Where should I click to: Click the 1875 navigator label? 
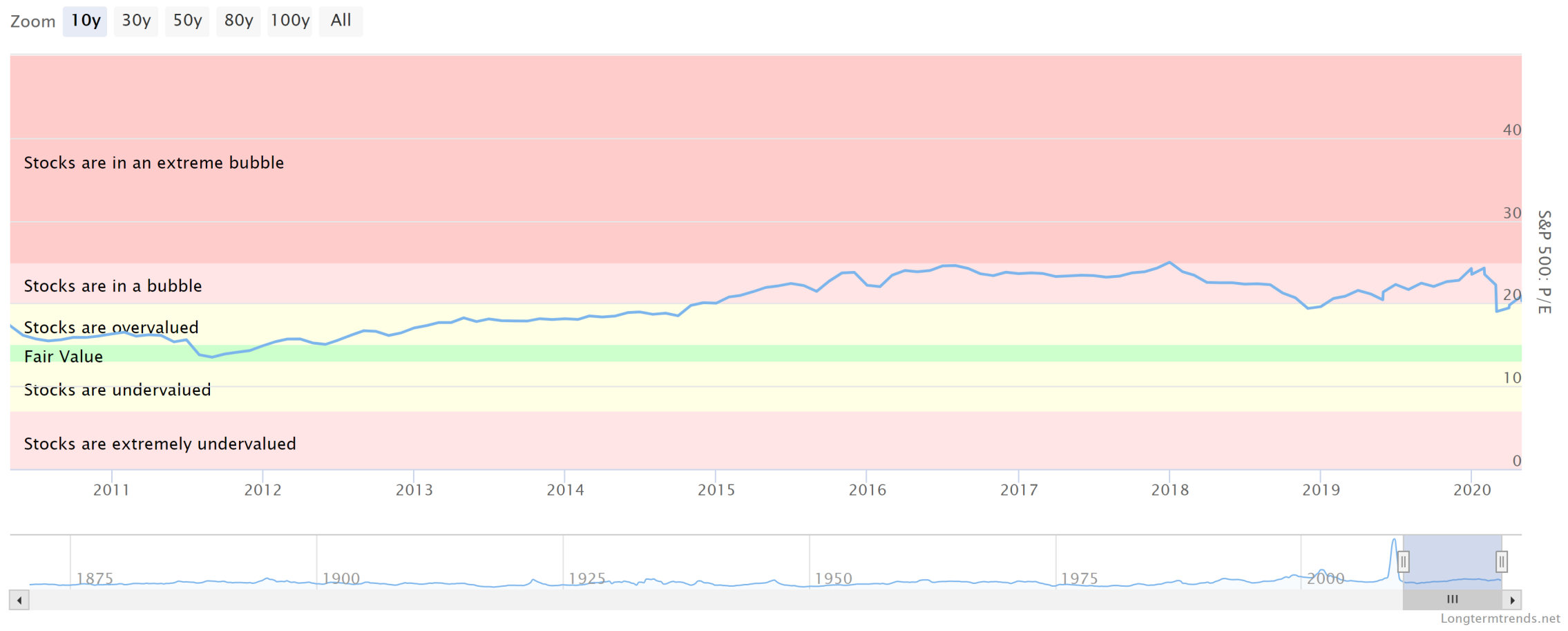tap(95, 578)
